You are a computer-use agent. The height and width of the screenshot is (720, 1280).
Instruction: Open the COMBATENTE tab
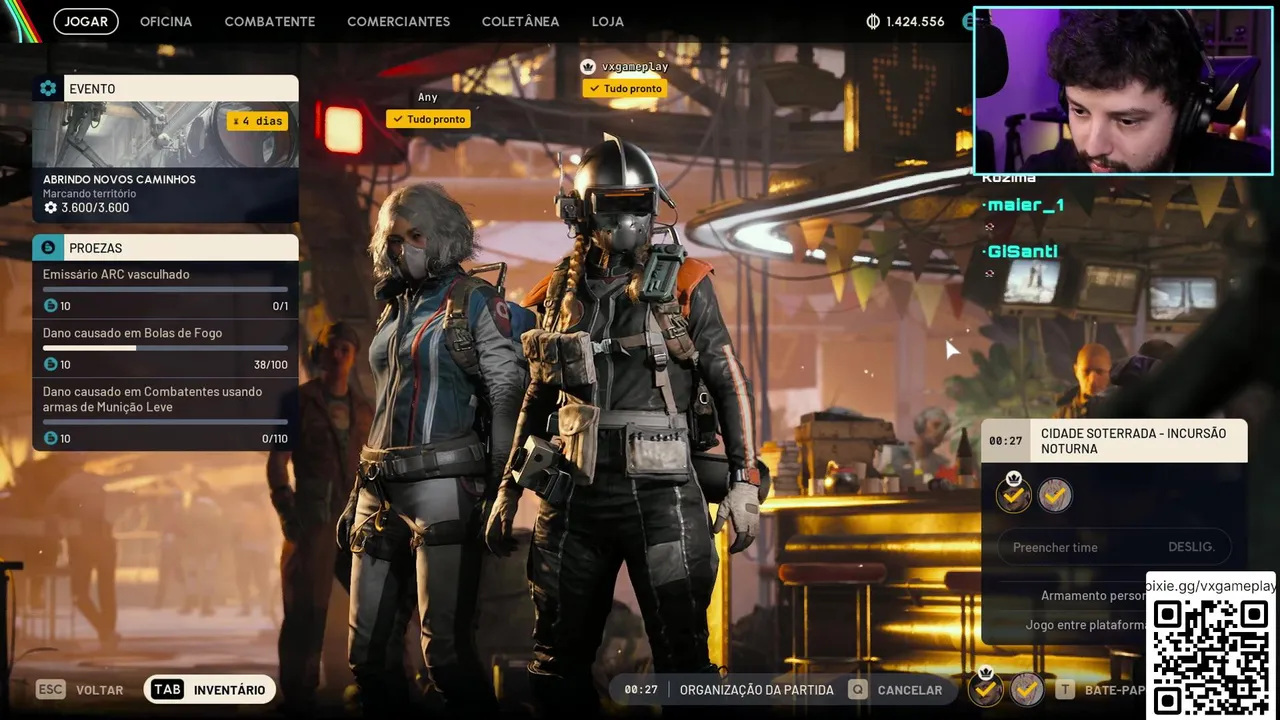[270, 21]
